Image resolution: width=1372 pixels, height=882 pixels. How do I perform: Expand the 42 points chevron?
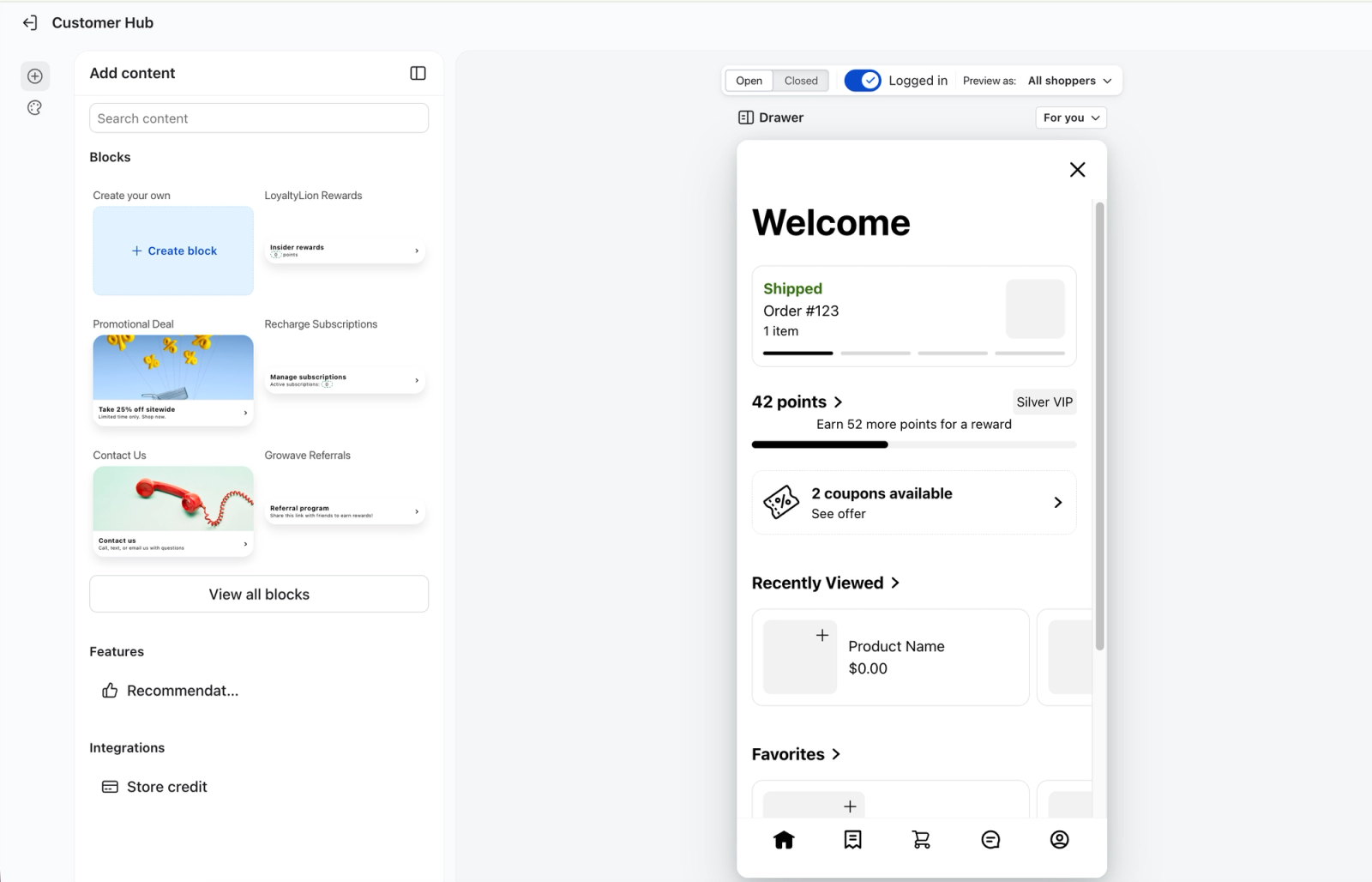(838, 402)
